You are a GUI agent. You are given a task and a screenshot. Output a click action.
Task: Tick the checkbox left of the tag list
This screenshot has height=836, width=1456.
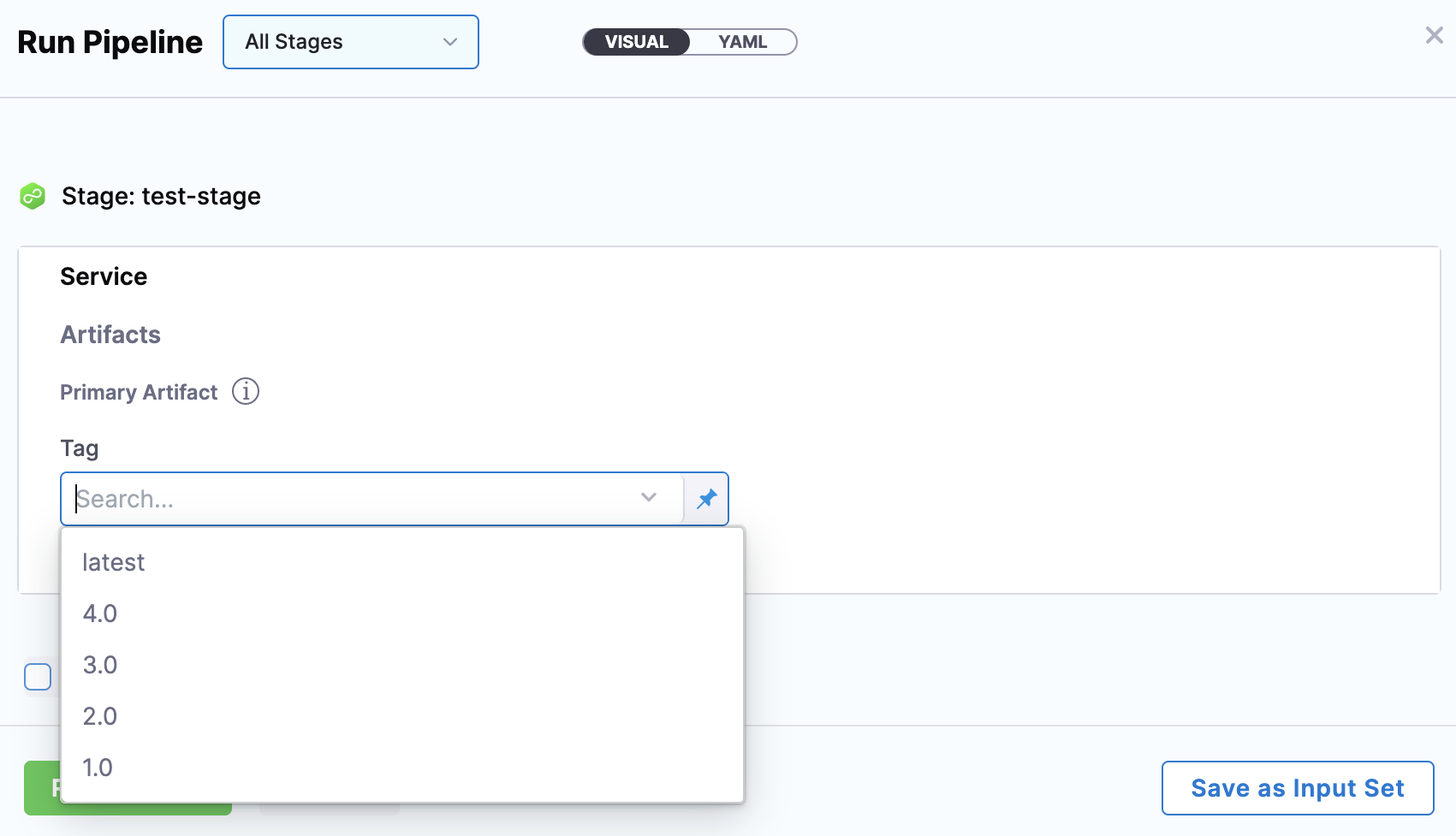click(x=38, y=677)
